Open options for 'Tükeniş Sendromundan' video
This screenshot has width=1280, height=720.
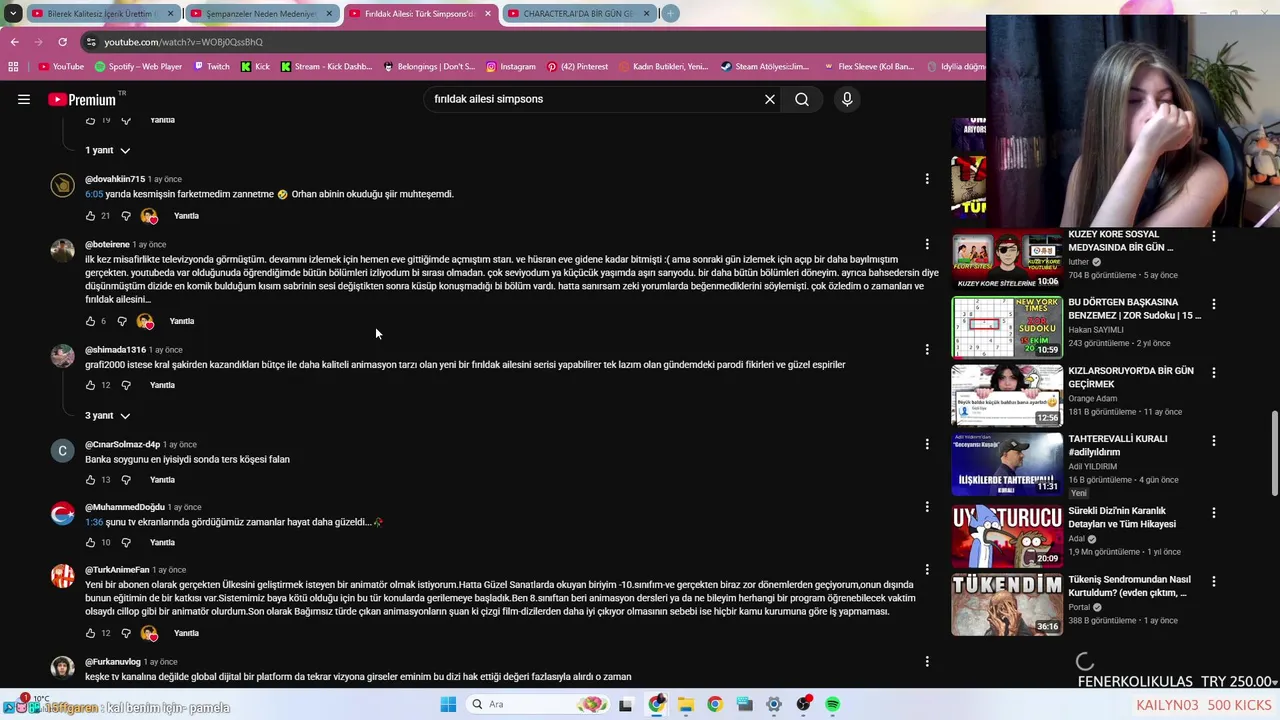[x=1214, y=581]
